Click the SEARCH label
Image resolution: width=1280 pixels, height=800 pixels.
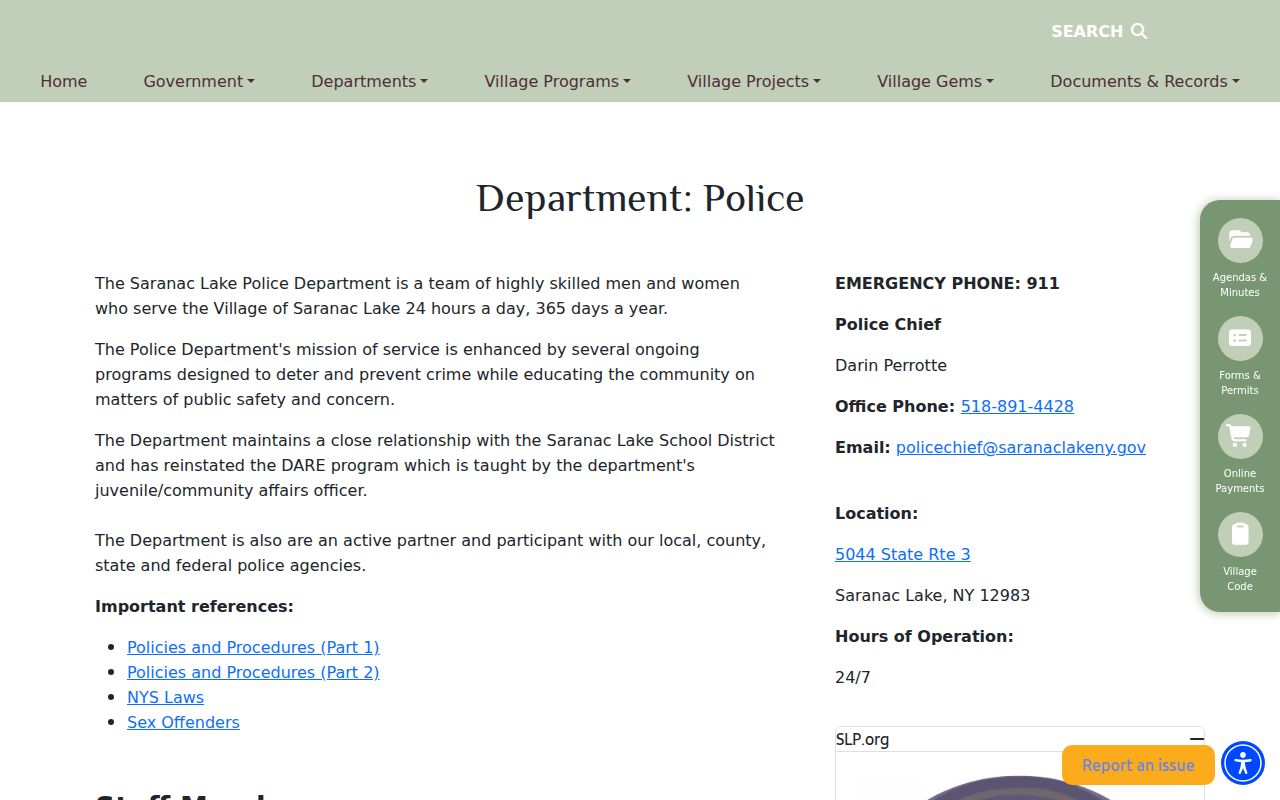(x=1087, y=31)
